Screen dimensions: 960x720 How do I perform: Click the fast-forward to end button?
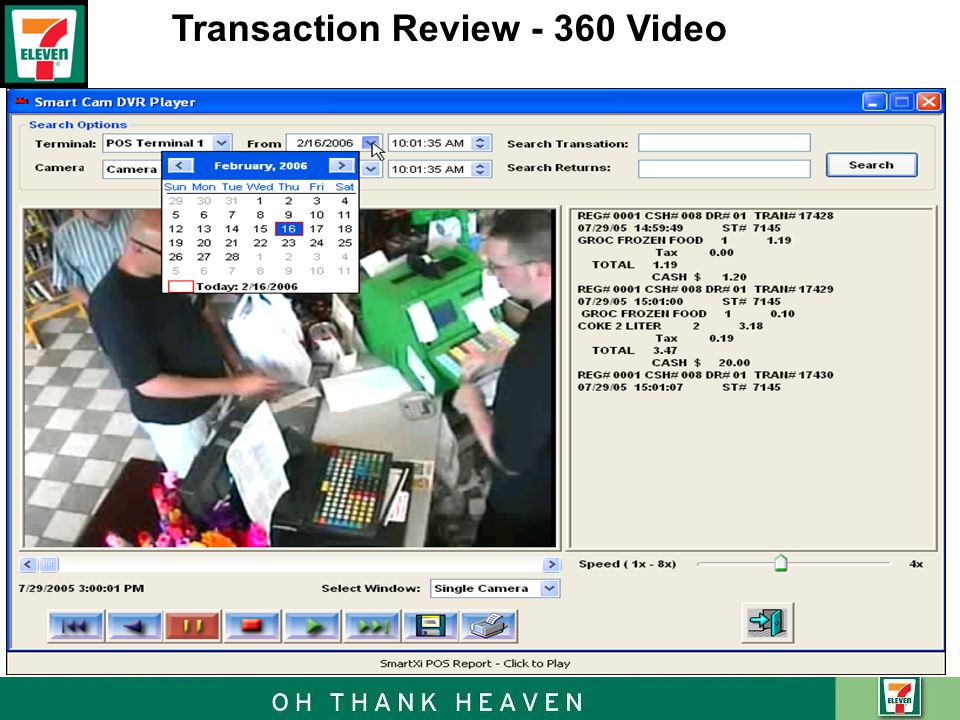pos(372,626)
